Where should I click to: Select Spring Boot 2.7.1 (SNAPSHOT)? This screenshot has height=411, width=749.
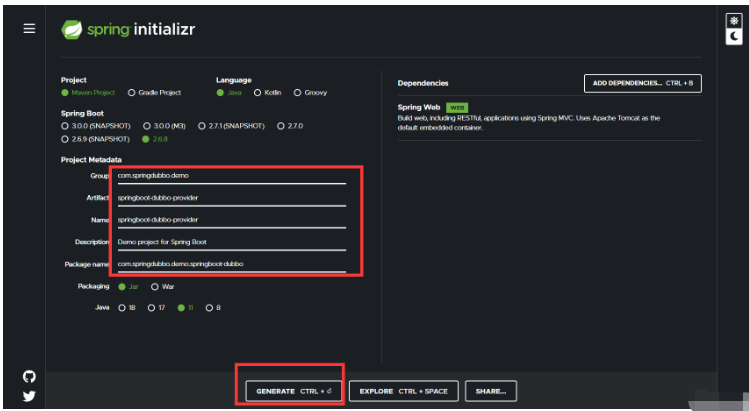click(231, 126)
